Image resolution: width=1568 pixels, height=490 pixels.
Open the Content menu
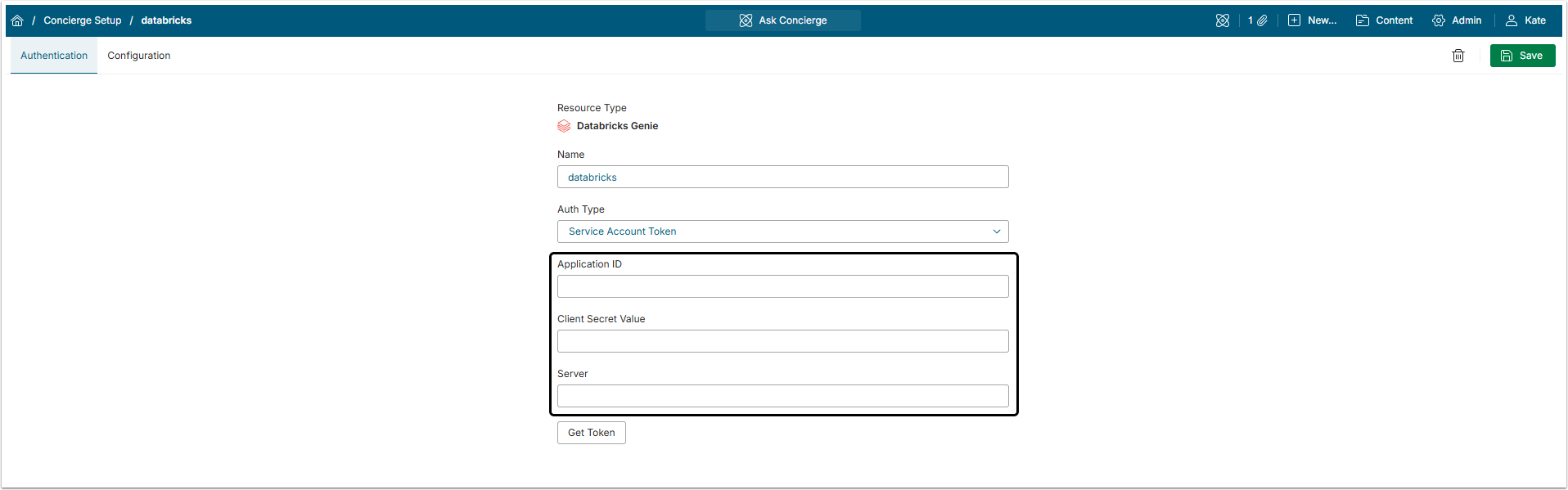[1385, 20]
